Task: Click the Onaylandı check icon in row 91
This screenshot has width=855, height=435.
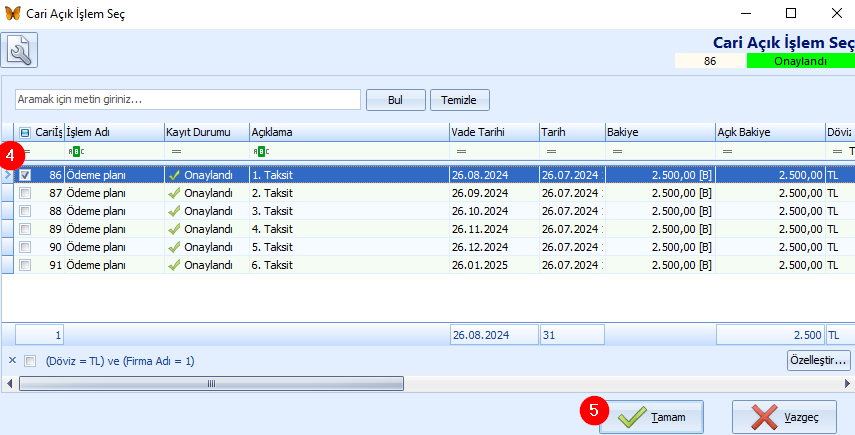Action: pos(174,265)
